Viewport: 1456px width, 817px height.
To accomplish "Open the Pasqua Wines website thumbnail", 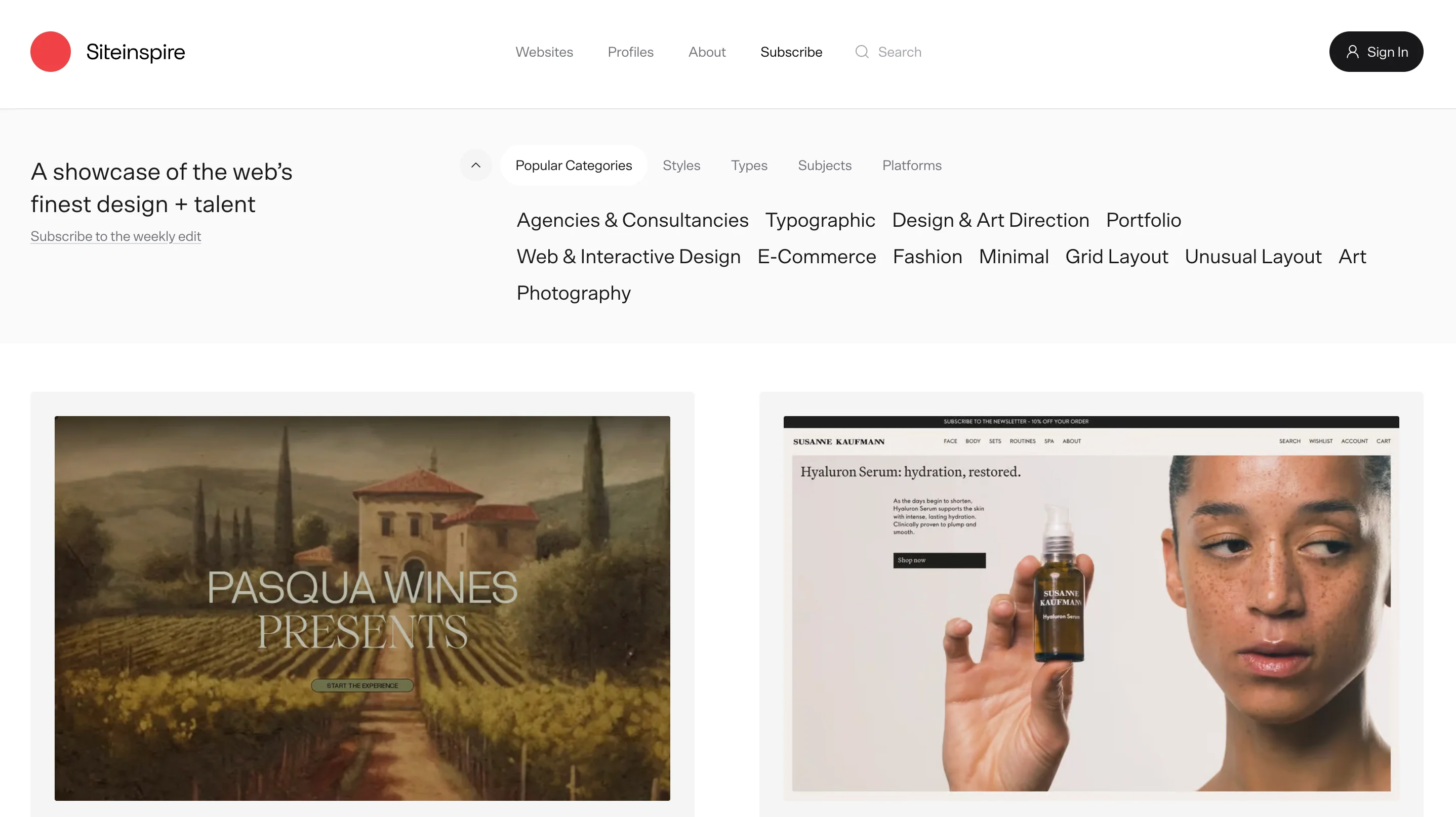I will (x=362, y=608).
